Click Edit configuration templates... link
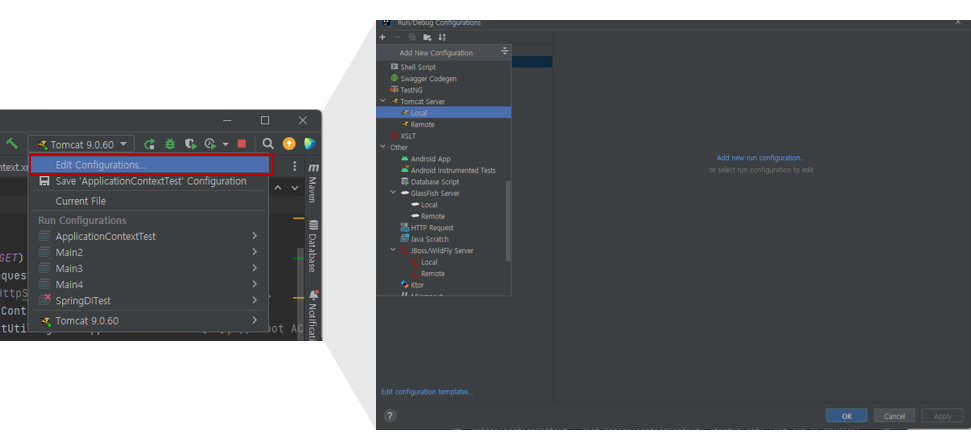This screenshot has width=971, height=436. pyautogui.click(x=427, y=391)
